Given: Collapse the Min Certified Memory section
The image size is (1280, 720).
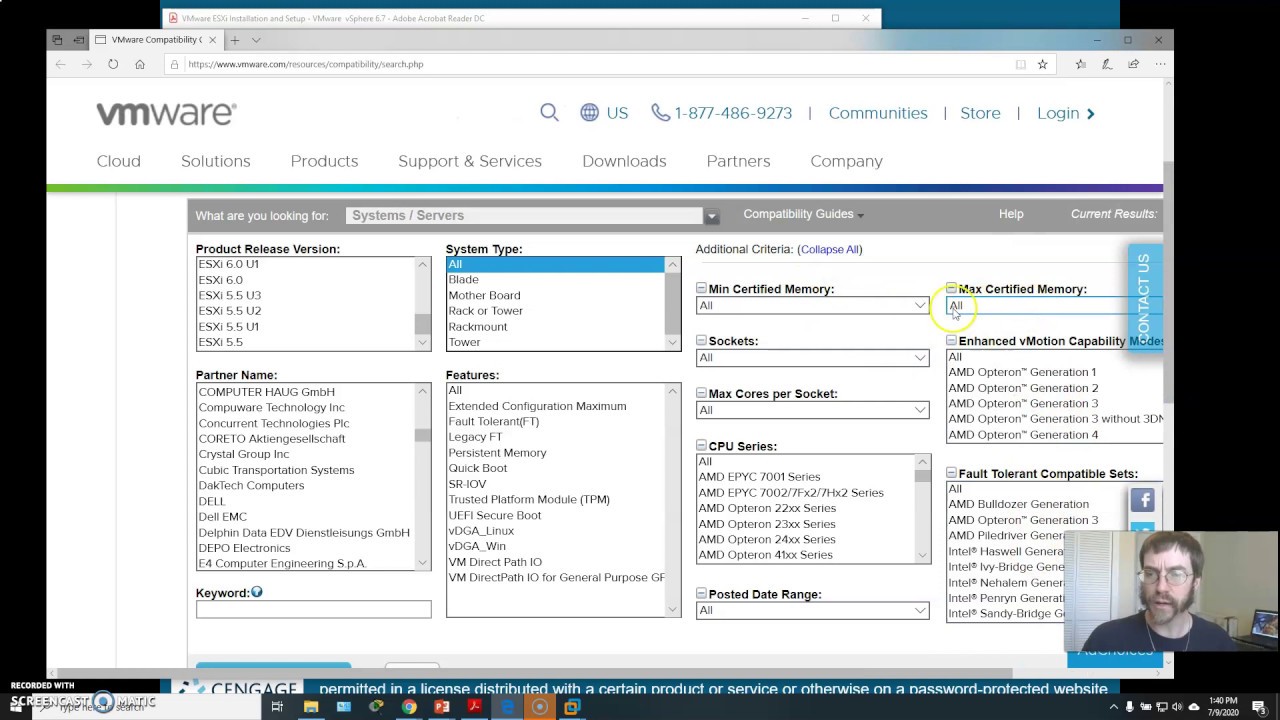Looking at the screenshot, I should click(701, 289).
